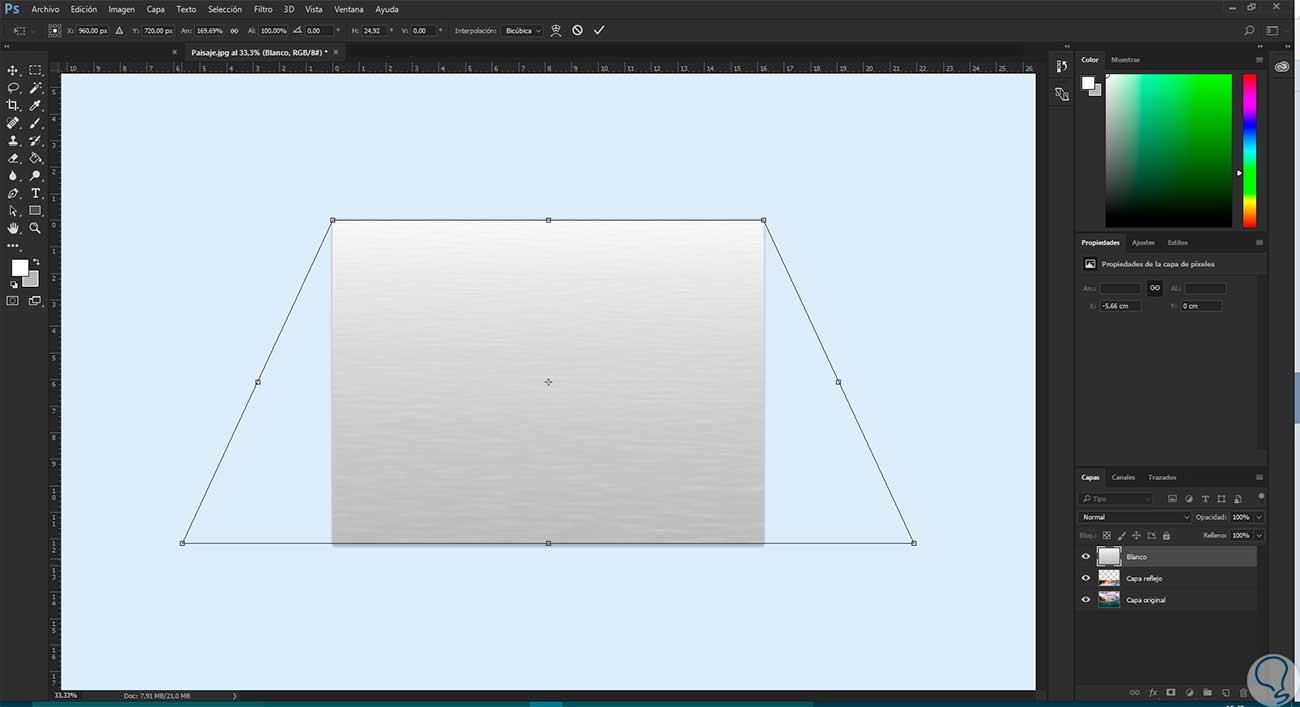Create a new layer group
Viewport: 1300px width, 707px height.
point(1207,692)
